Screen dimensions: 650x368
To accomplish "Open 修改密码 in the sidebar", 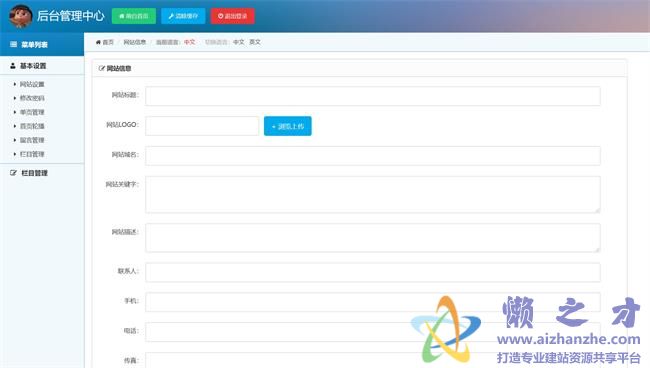I will pyautogui.click(x=32, y=98).
